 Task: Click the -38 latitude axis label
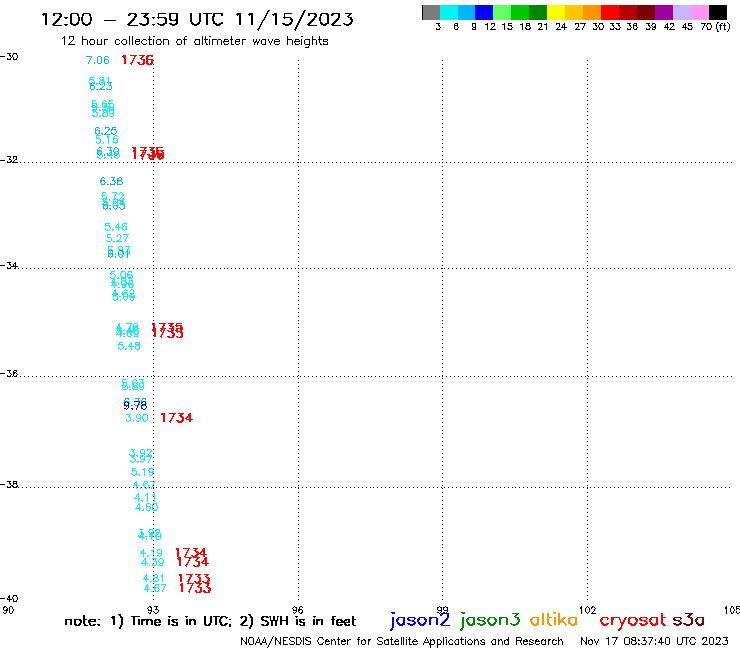click(9, 484)
